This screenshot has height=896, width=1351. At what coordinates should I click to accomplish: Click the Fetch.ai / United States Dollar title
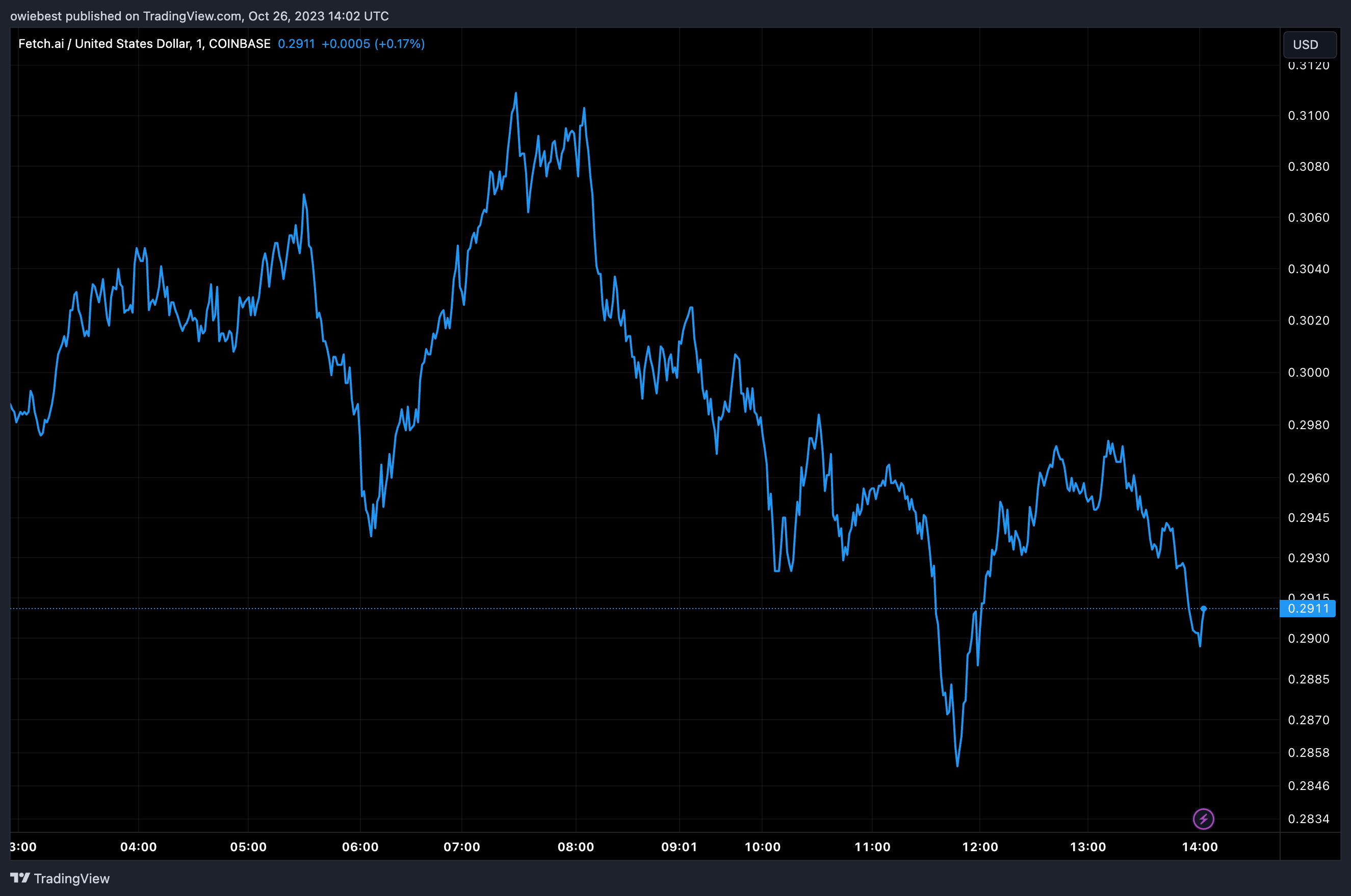point(145,44)
